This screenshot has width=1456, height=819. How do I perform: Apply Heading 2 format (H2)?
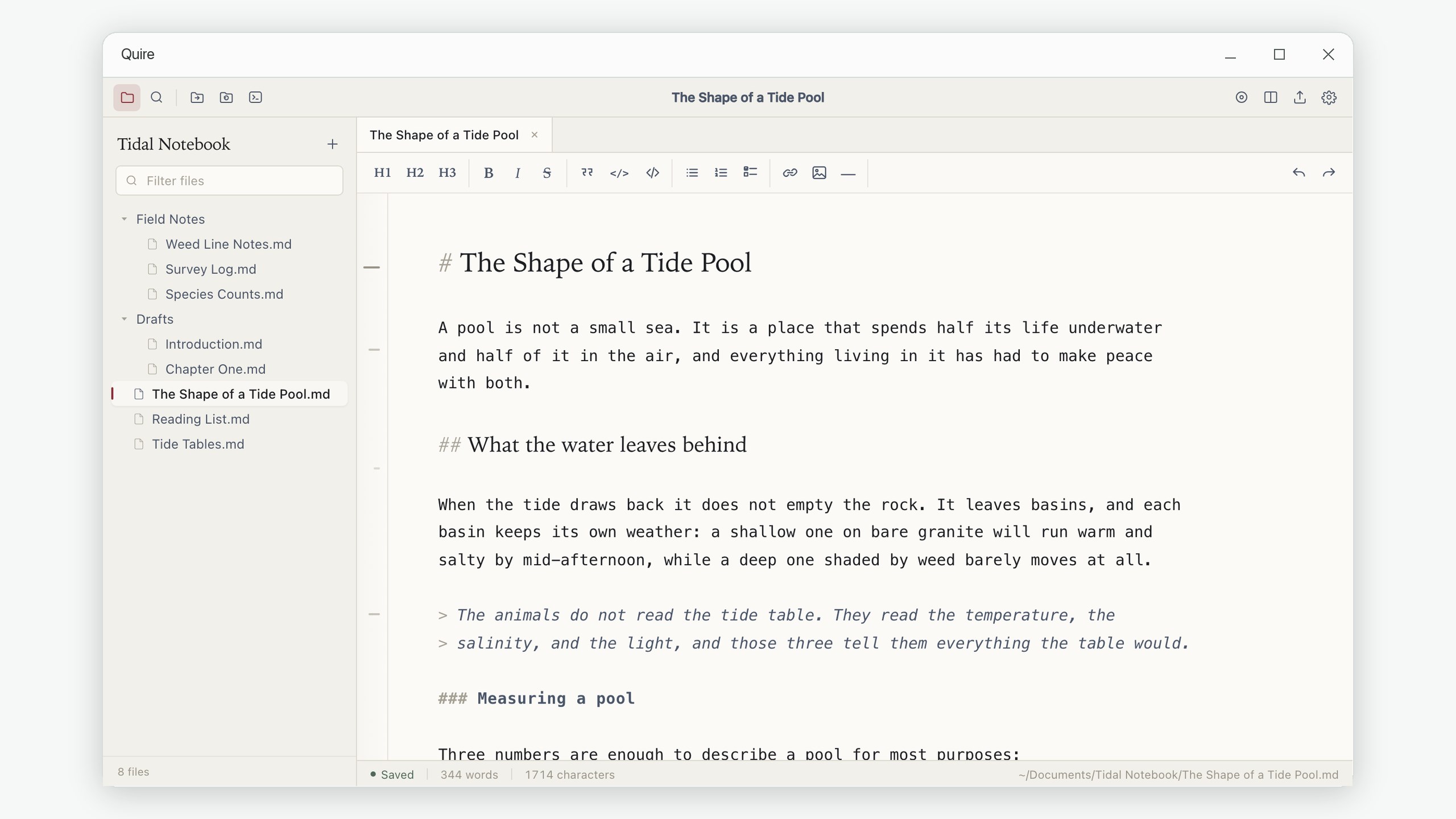(x=415, y=173)
